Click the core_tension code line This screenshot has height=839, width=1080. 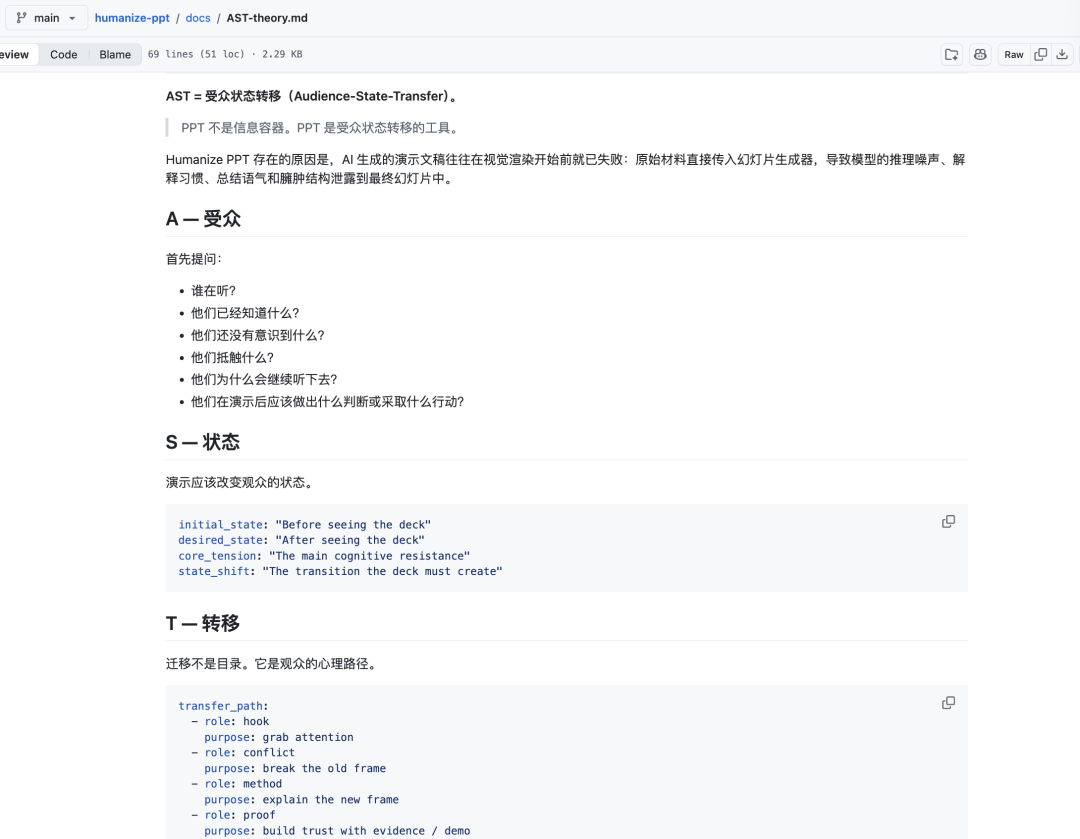(324, 556)
